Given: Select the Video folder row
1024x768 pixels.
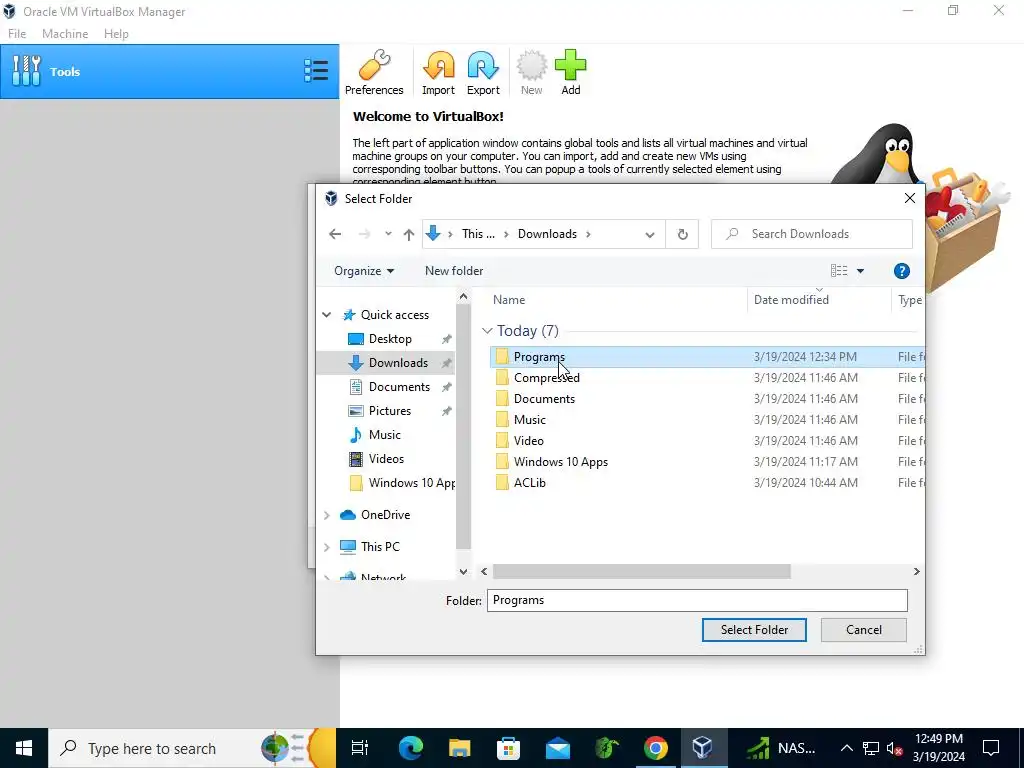Looking at the screenshot, I should [707, 440].
